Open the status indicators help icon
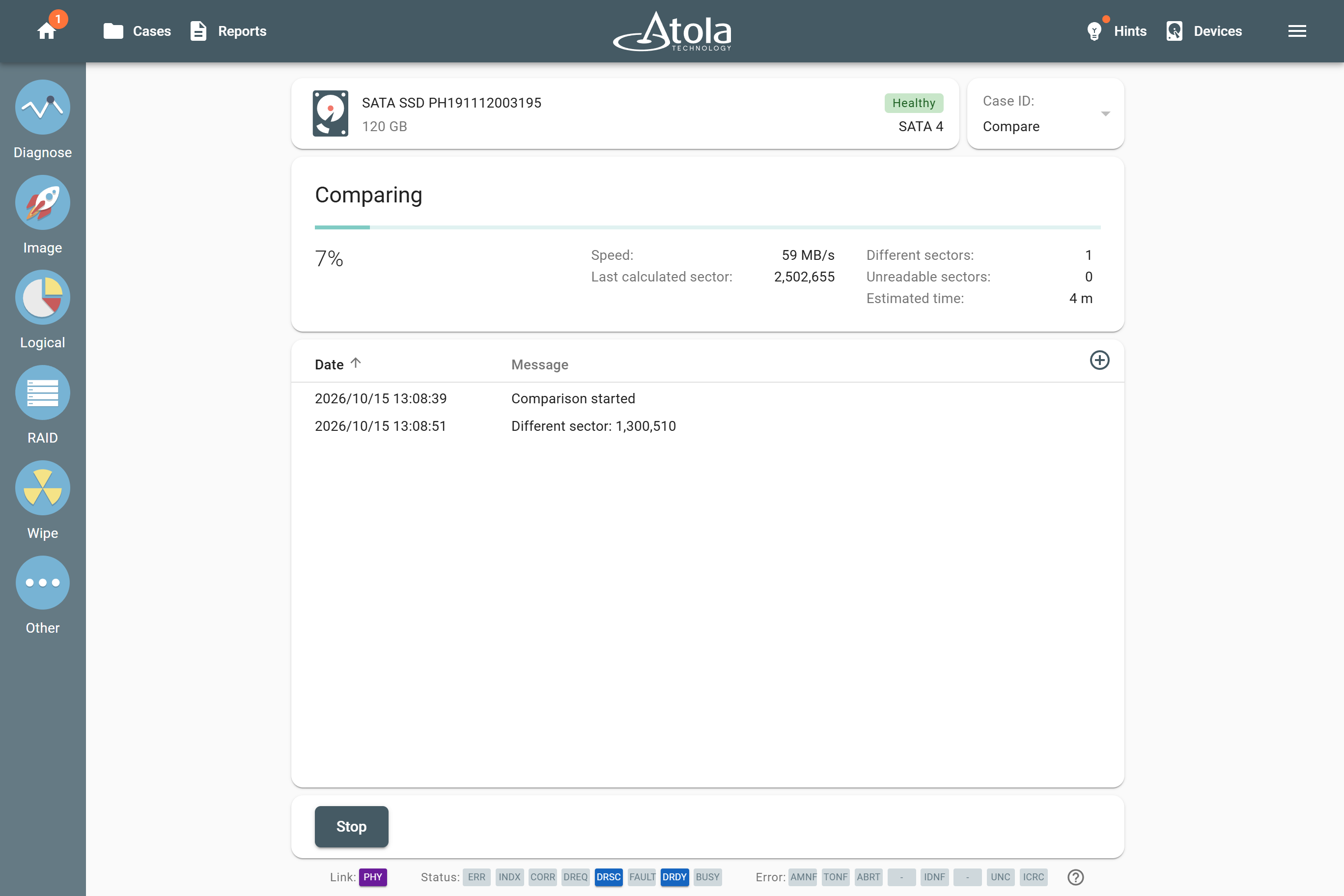 point(1075,877)
